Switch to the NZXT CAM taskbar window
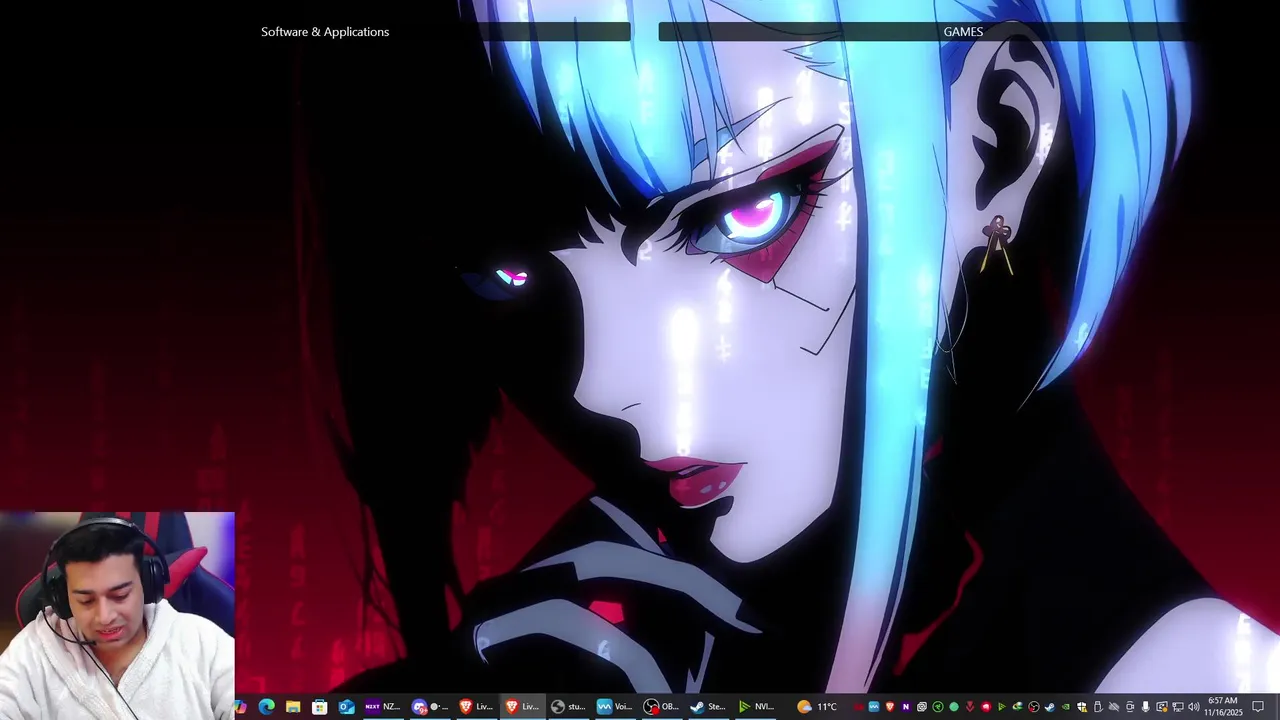Screen dimensions: 1280x720 click(382, 707)
